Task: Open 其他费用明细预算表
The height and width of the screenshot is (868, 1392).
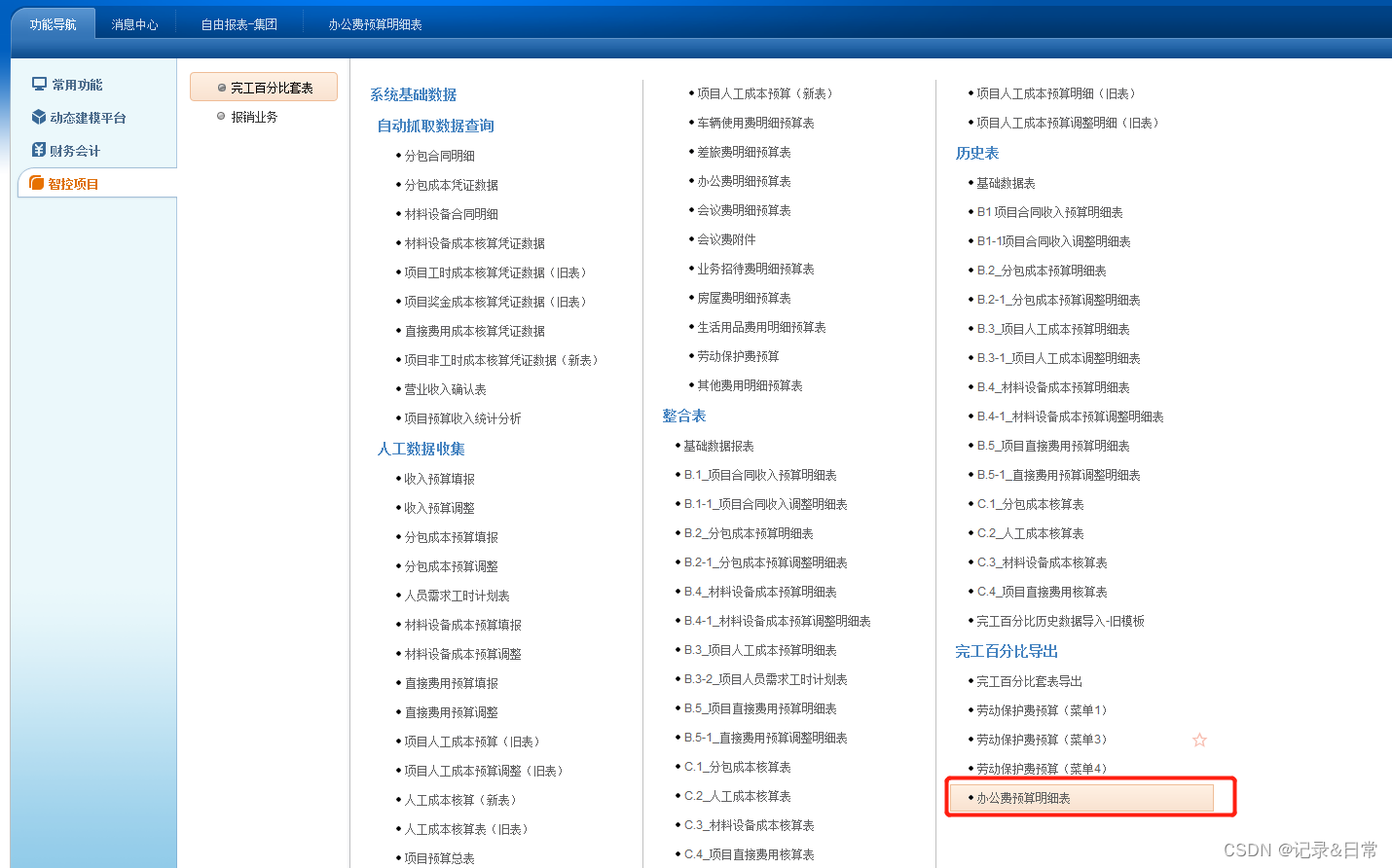Action: tap(750, 385)
